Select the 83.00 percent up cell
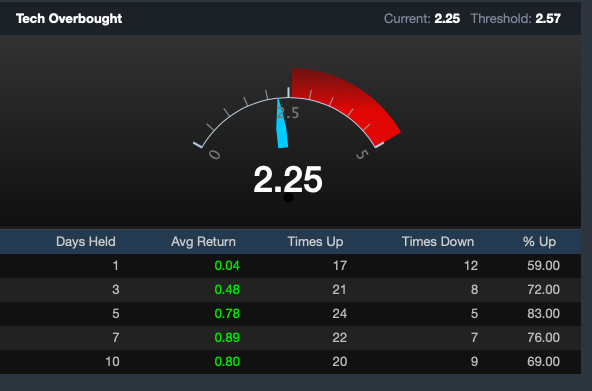The image size is (592, 391). tap(543, 314)
